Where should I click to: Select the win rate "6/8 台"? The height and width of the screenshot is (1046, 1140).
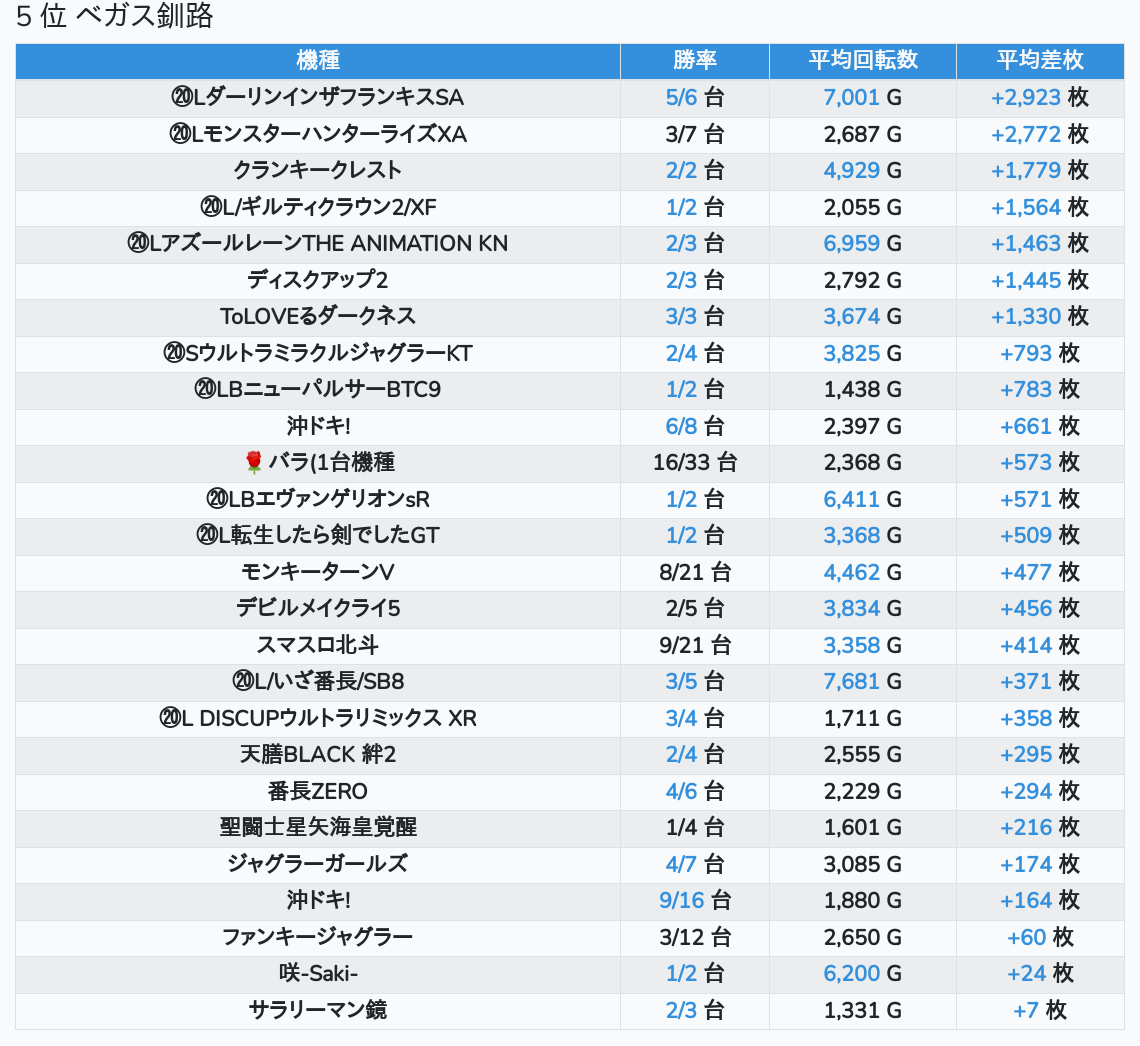(695, 426)
